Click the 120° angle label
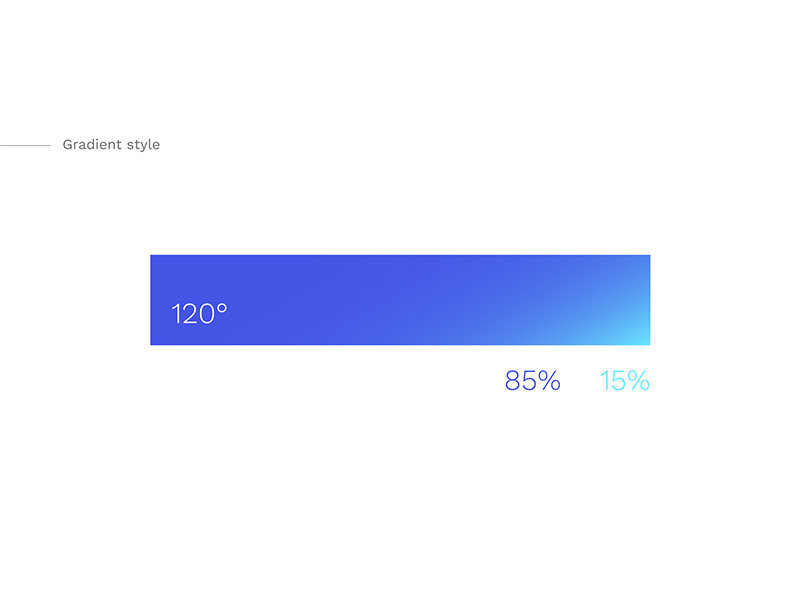This screenshot has height=600, width=800. coord(199,313)
